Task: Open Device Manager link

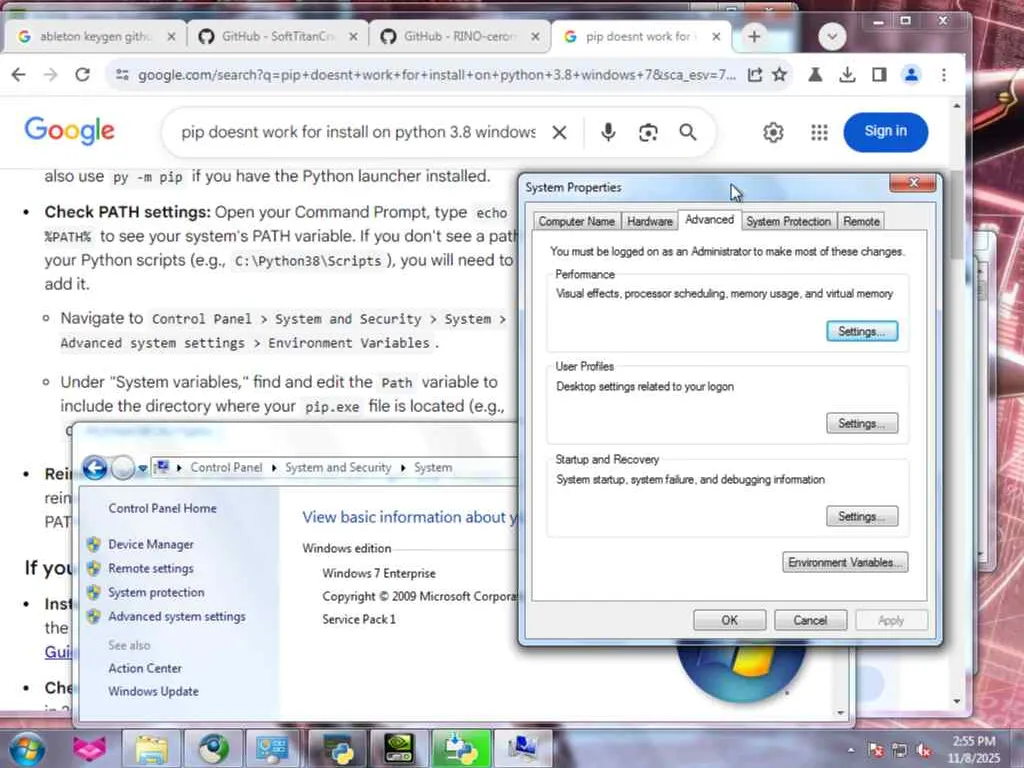Action: 151,544
